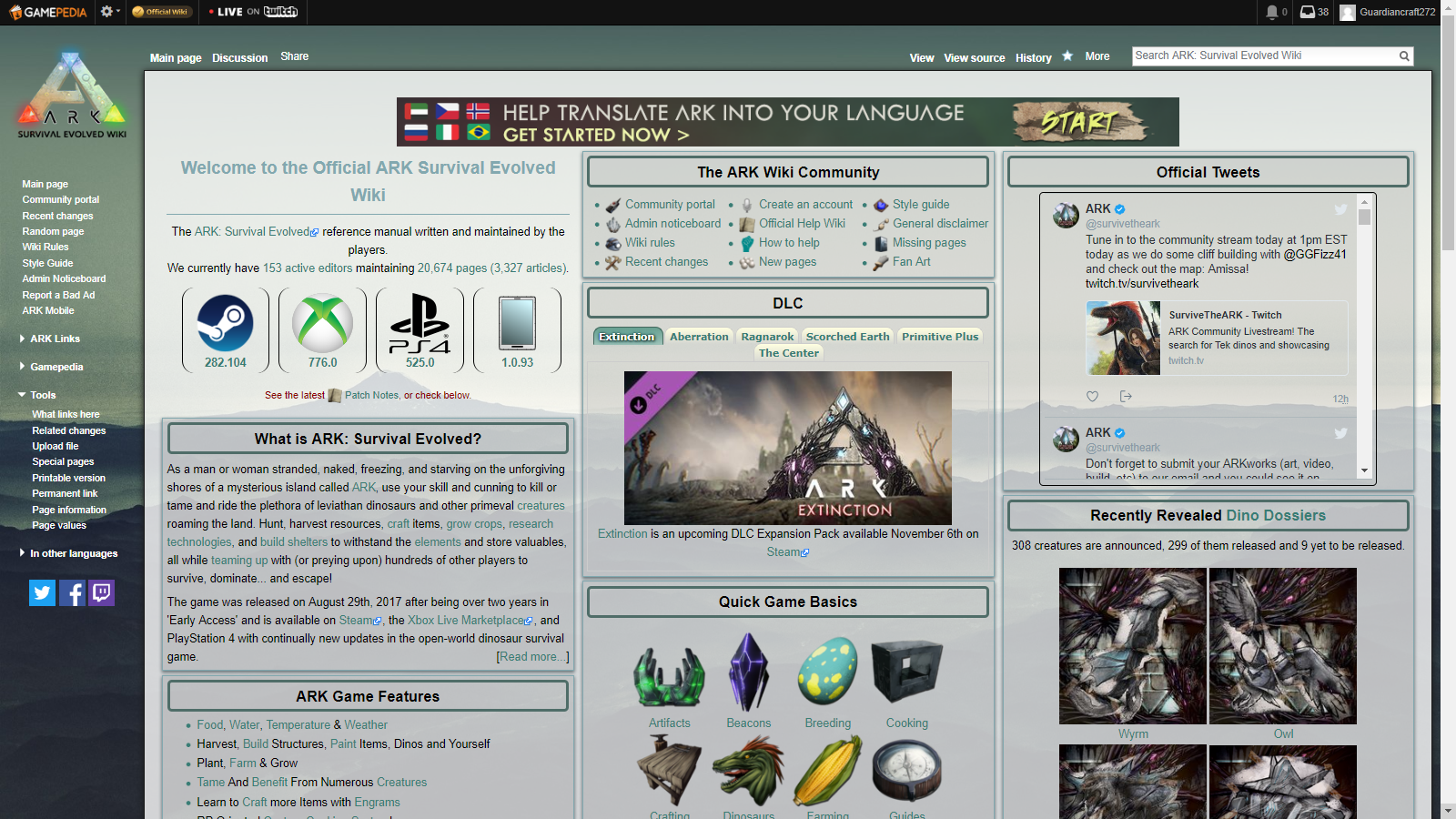The width and height of the screenshot is (1456, 819).
Task: Click the Patch Notes book icon
Action: click(335, 395)
